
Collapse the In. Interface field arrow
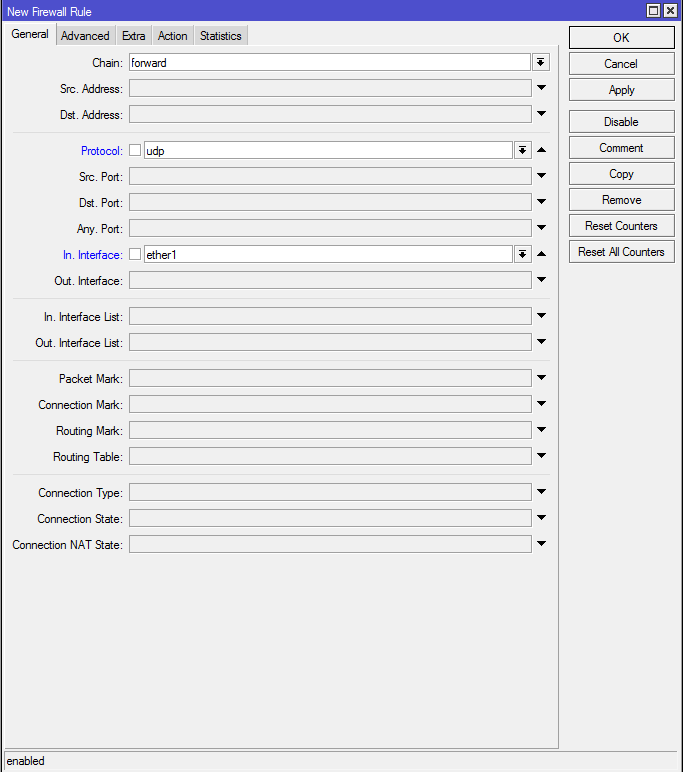[541, 254]
